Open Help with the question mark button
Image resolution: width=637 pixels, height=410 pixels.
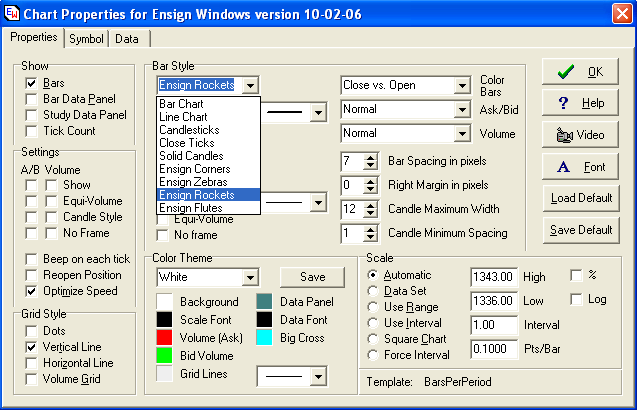(581, 103)
